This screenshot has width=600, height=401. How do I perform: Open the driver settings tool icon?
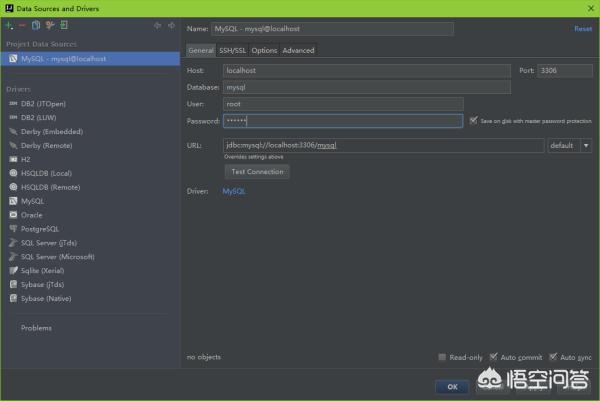pos(50,25)
